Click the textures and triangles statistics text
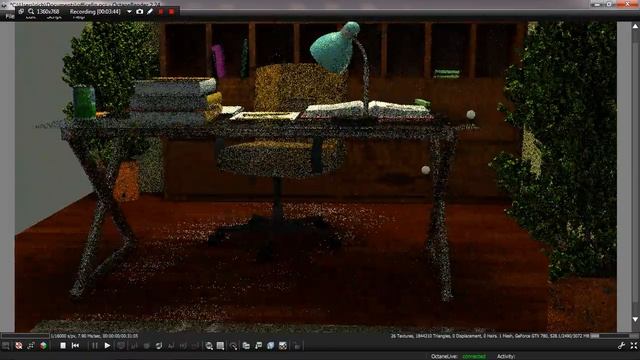The width and height of the screenshot is (640, 360). coord(489,336)
